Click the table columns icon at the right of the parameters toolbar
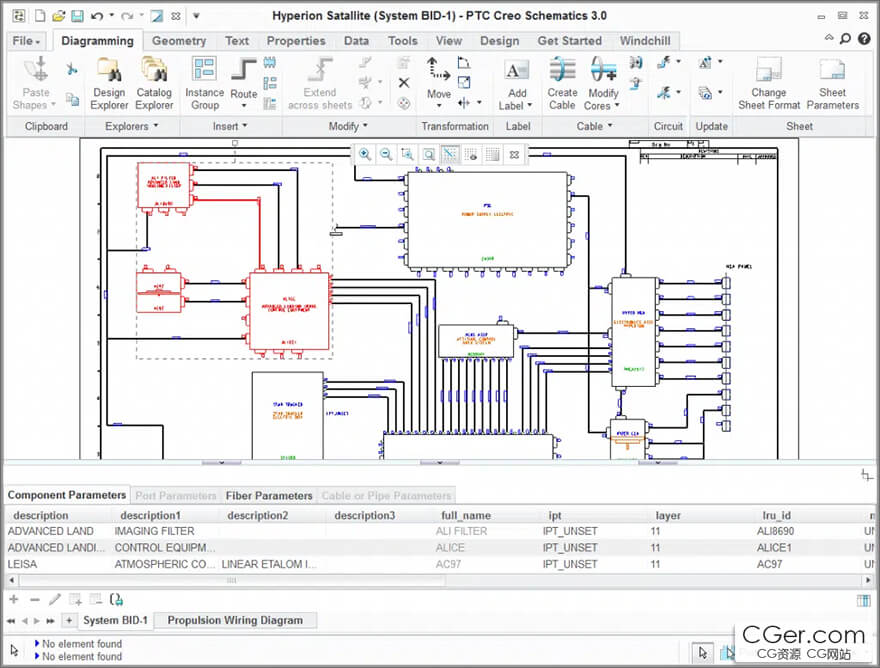This screenshot has height=668, width=880. 864,601
